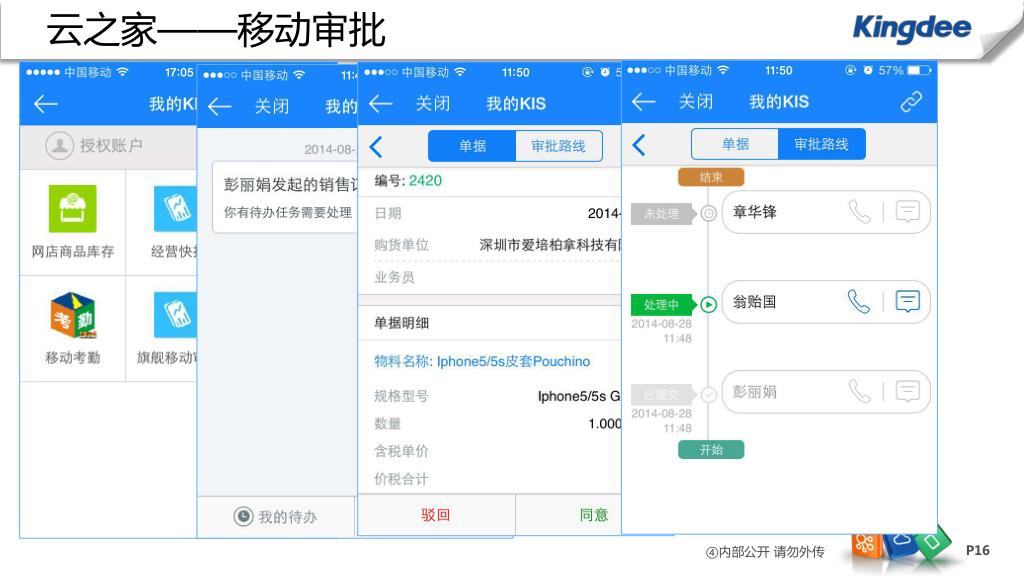
Task: Tap back arrow in third phone header
Action: tap(381, 103)
